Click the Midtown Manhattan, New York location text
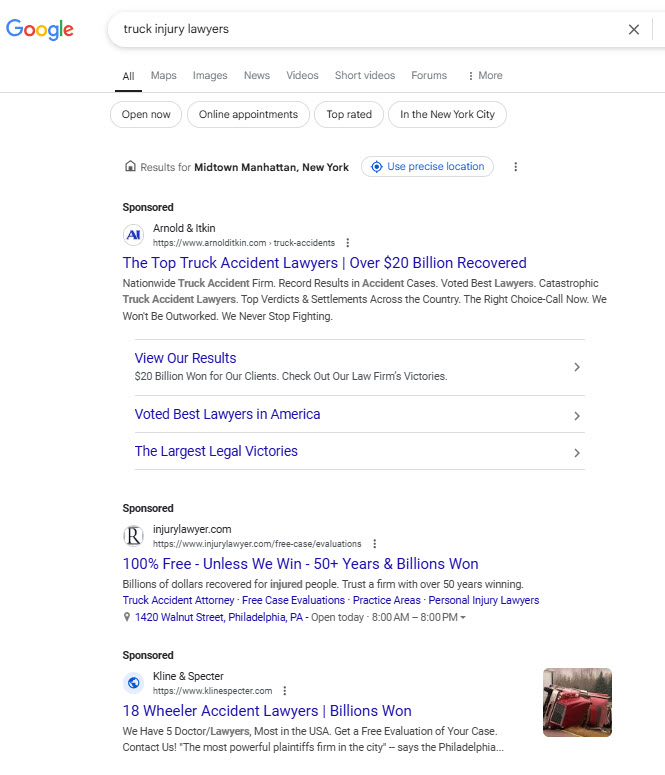 [x=271, y=167]
